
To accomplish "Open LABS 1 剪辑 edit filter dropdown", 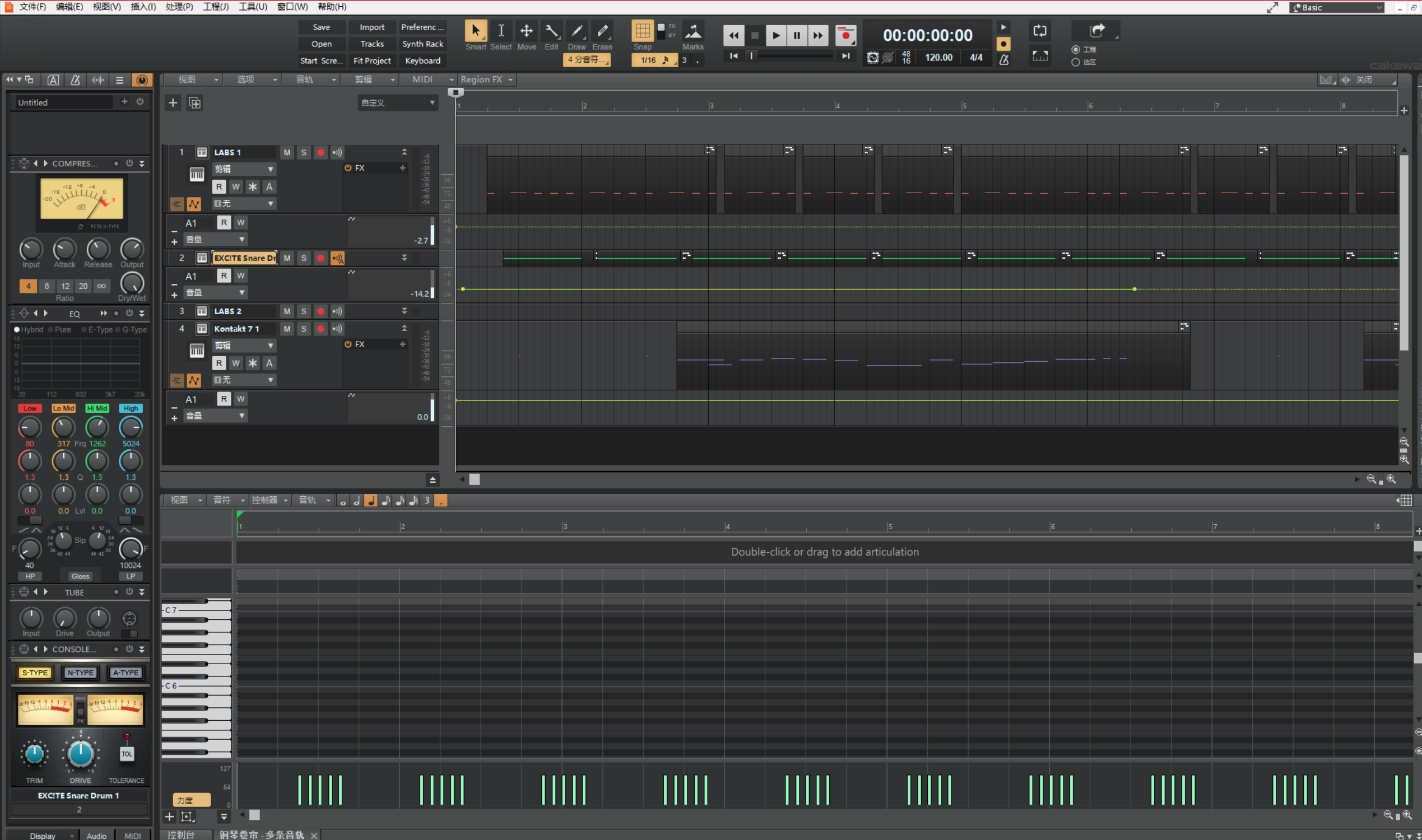I will tap(244, 169).
